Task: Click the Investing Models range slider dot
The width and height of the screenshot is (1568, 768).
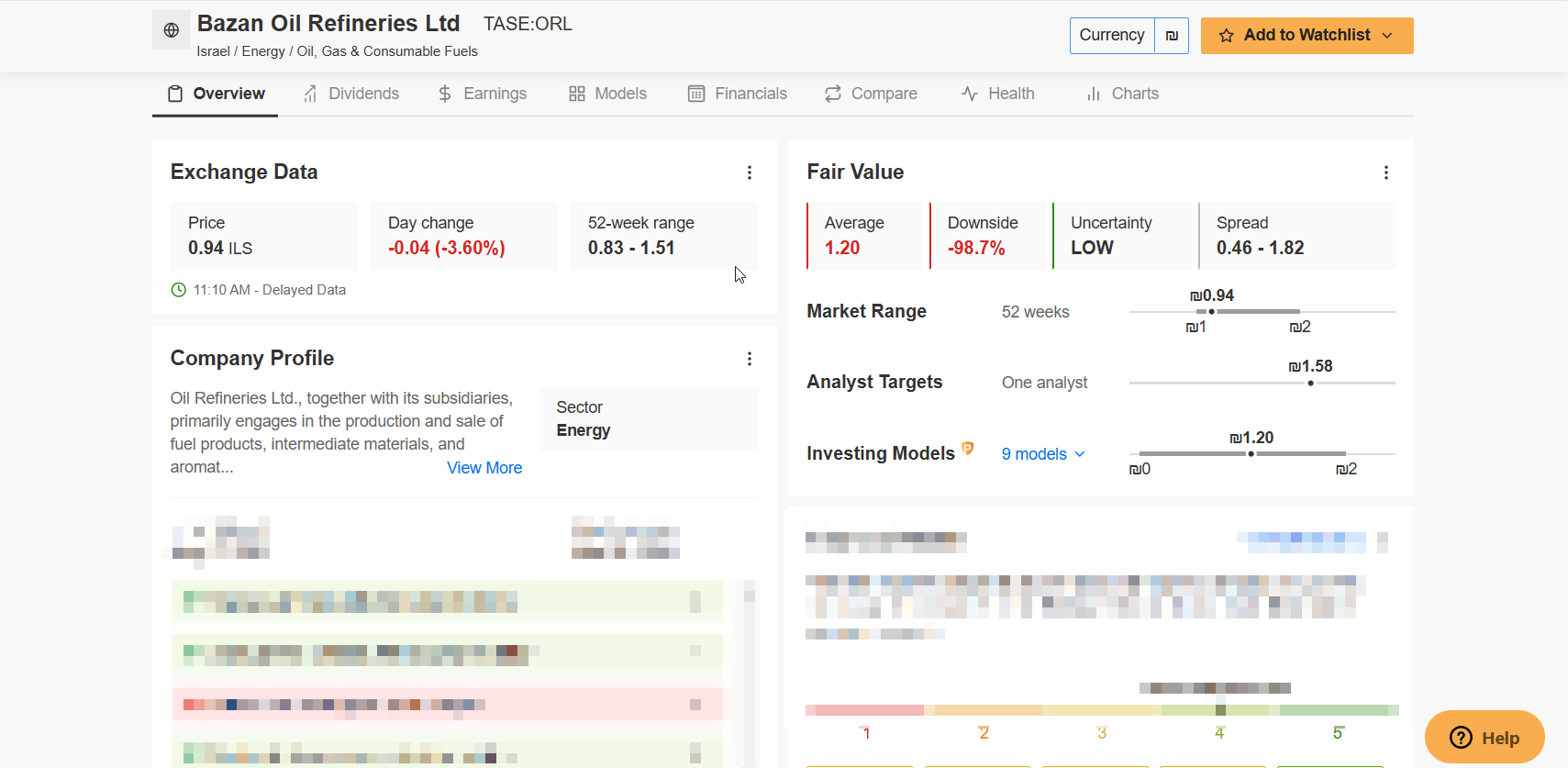Action: [1251, 454]
